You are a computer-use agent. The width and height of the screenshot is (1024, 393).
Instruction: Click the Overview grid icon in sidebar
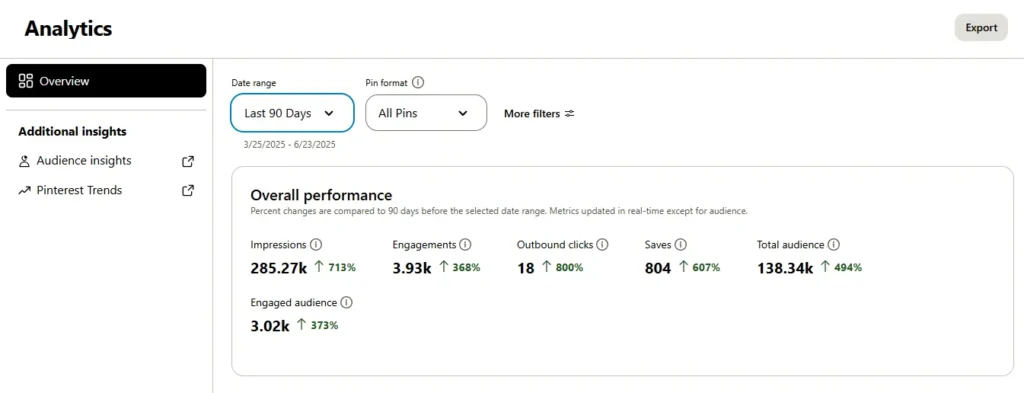[26, 81]
